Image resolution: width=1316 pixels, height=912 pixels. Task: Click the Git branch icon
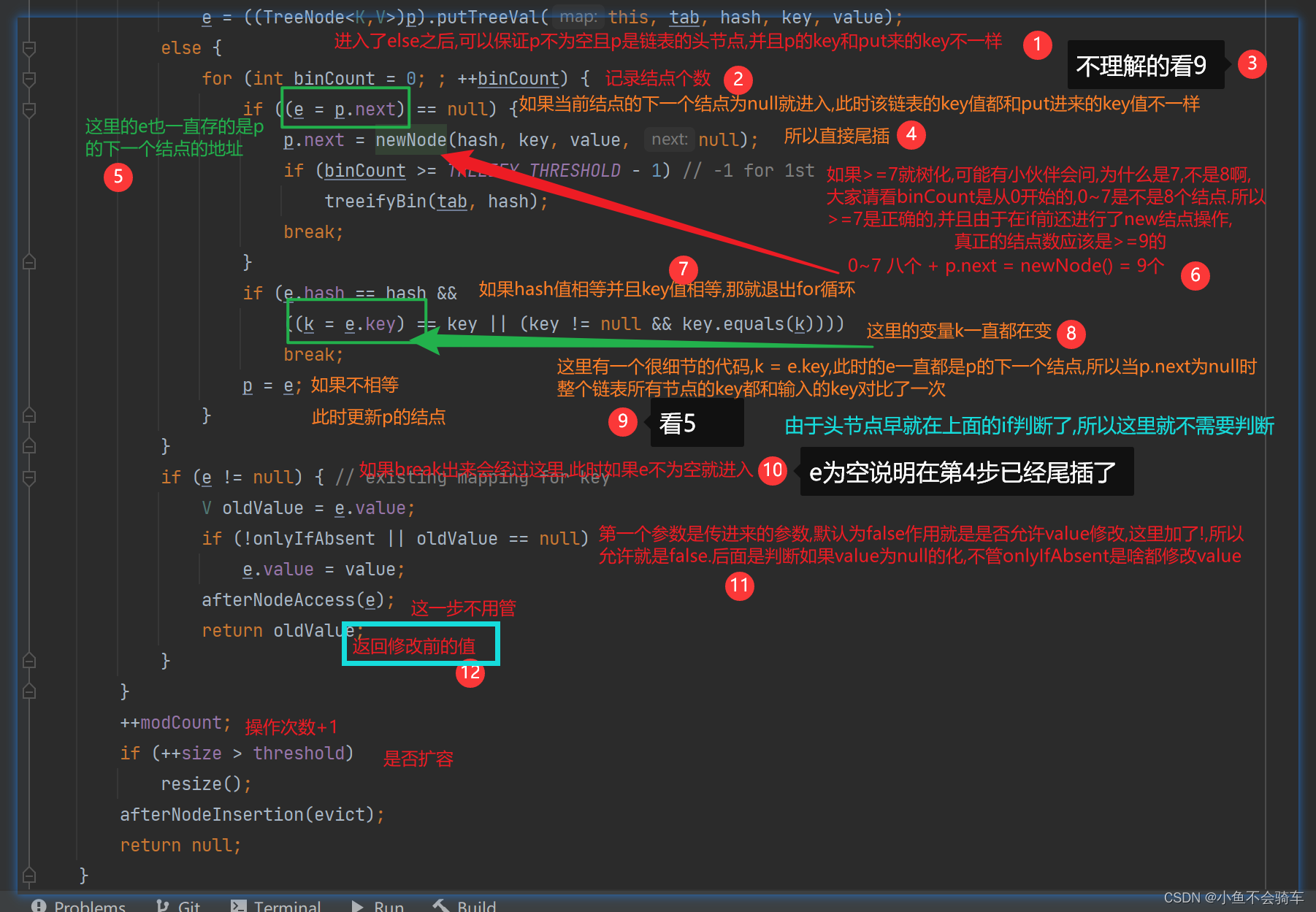point(163,906)
